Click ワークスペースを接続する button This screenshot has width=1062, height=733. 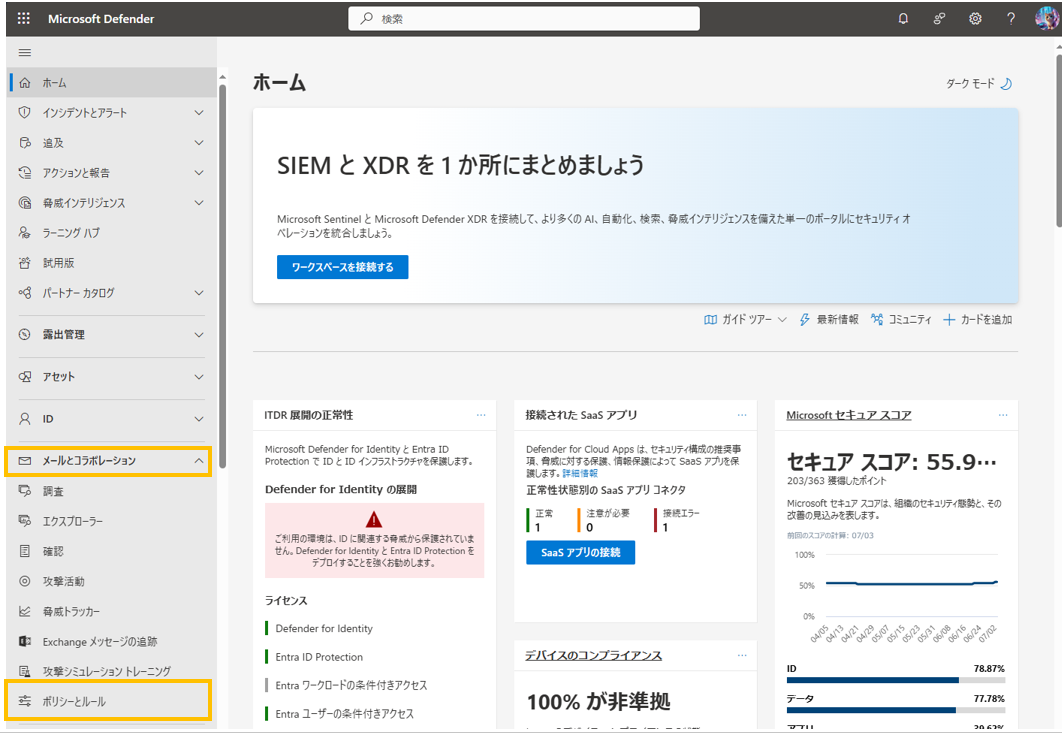[x=343, y=267]
